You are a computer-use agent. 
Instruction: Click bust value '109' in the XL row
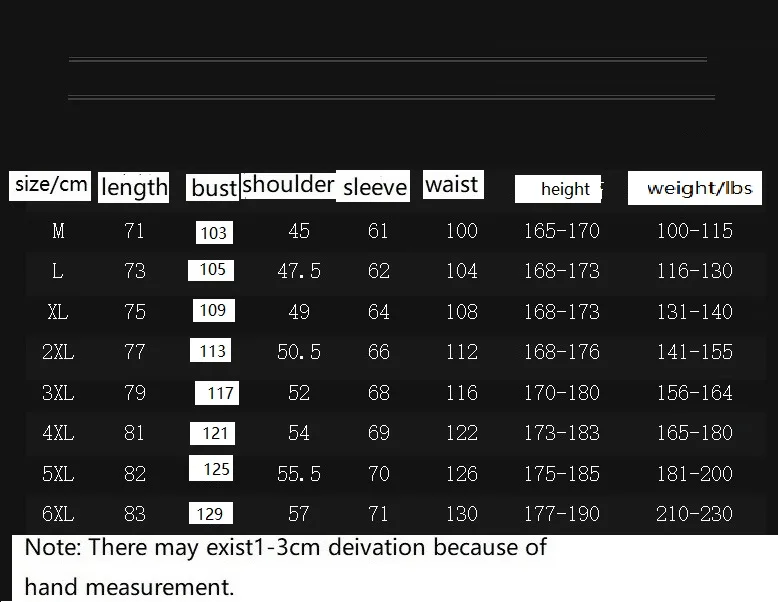point(214,310)
